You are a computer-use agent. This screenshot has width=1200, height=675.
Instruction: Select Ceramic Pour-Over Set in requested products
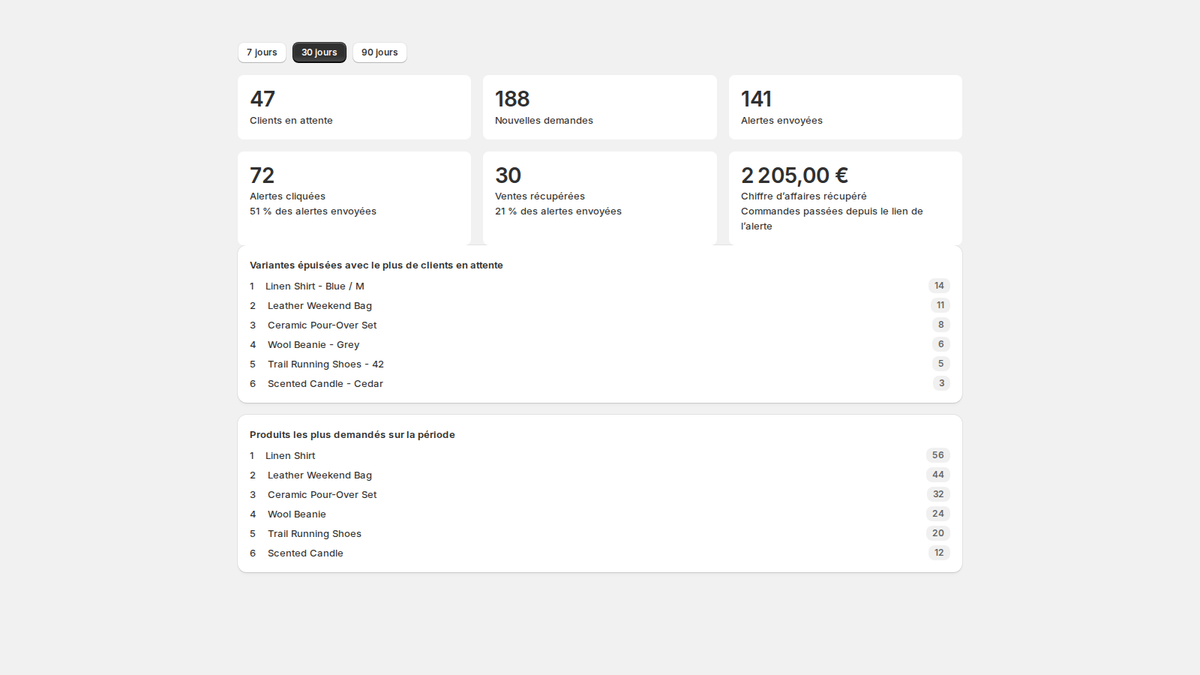click(x=600, y=494)
